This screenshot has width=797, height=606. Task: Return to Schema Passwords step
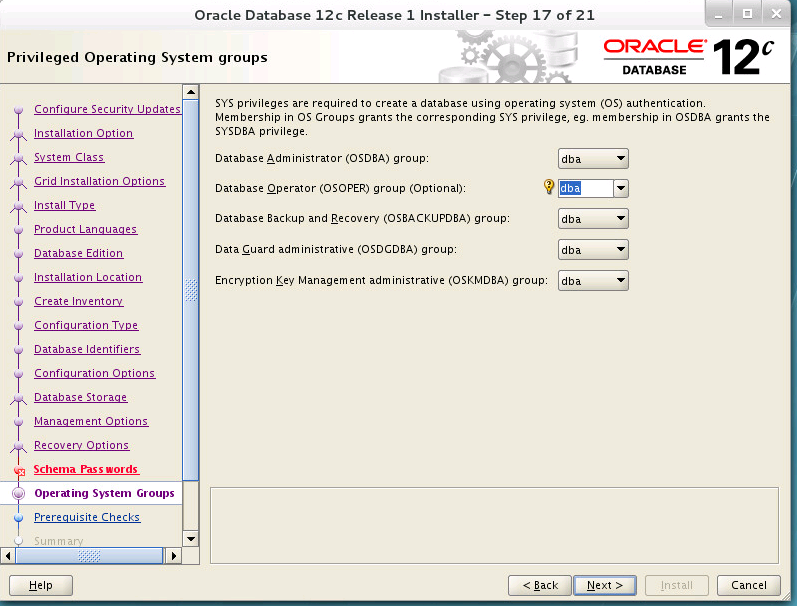(86, 469)
